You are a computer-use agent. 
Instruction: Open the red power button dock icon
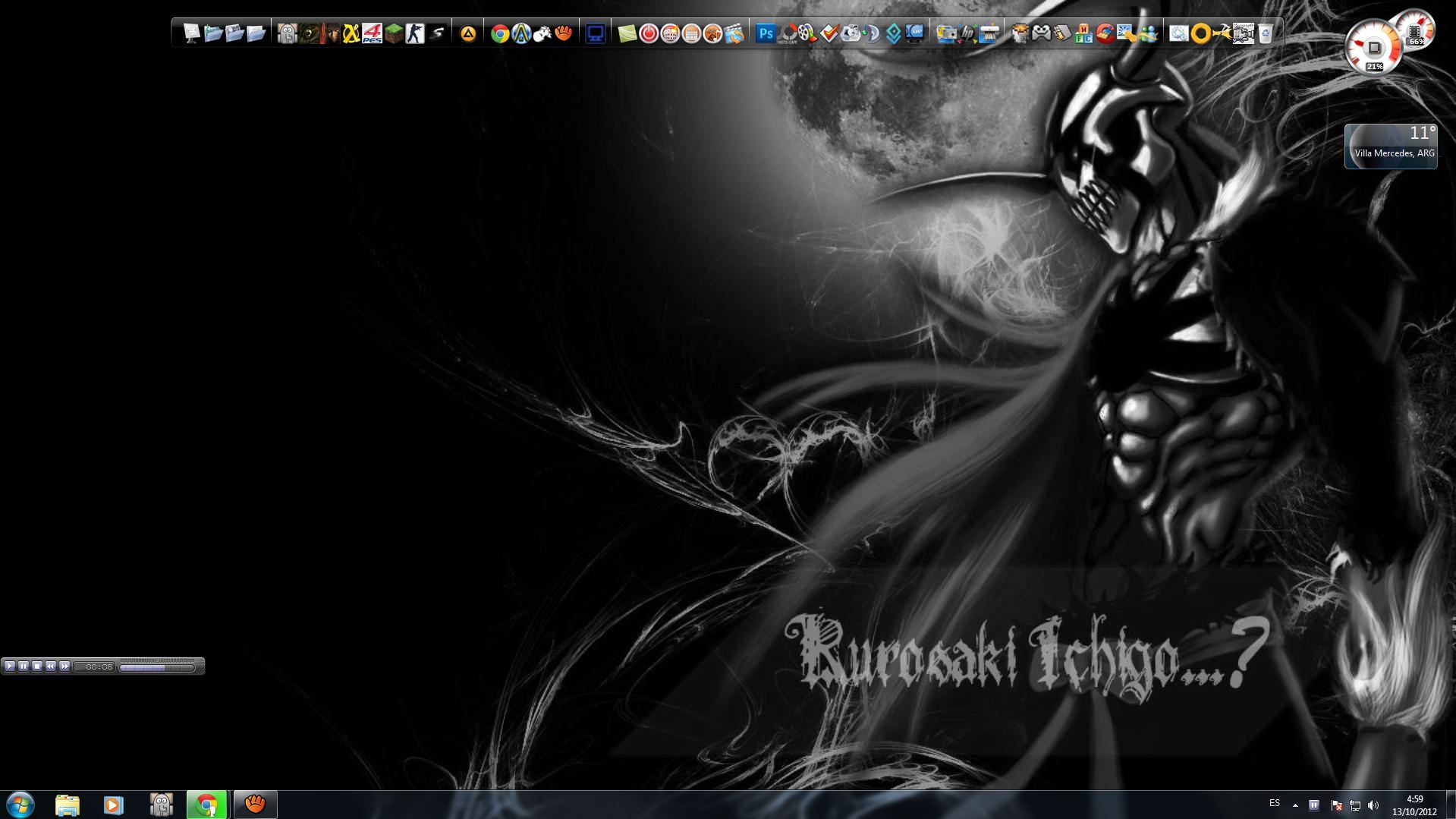click(x=648, y=33)
